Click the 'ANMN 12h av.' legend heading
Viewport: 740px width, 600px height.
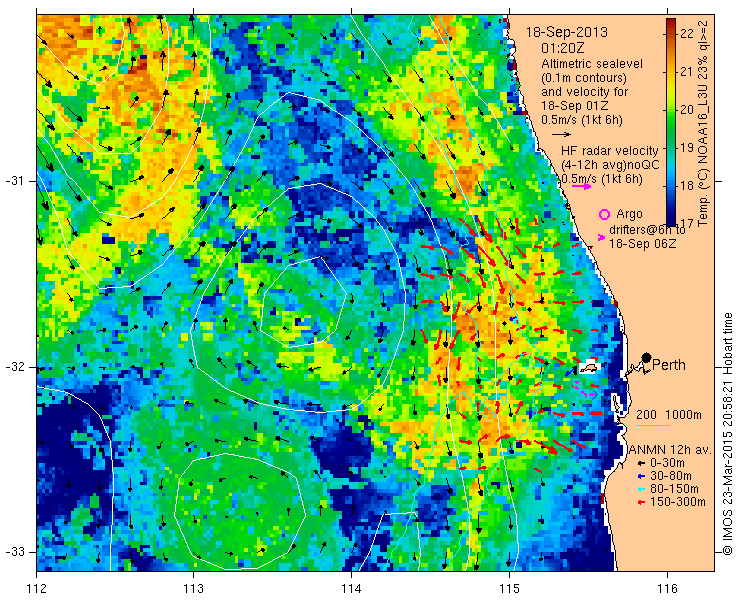671,450
